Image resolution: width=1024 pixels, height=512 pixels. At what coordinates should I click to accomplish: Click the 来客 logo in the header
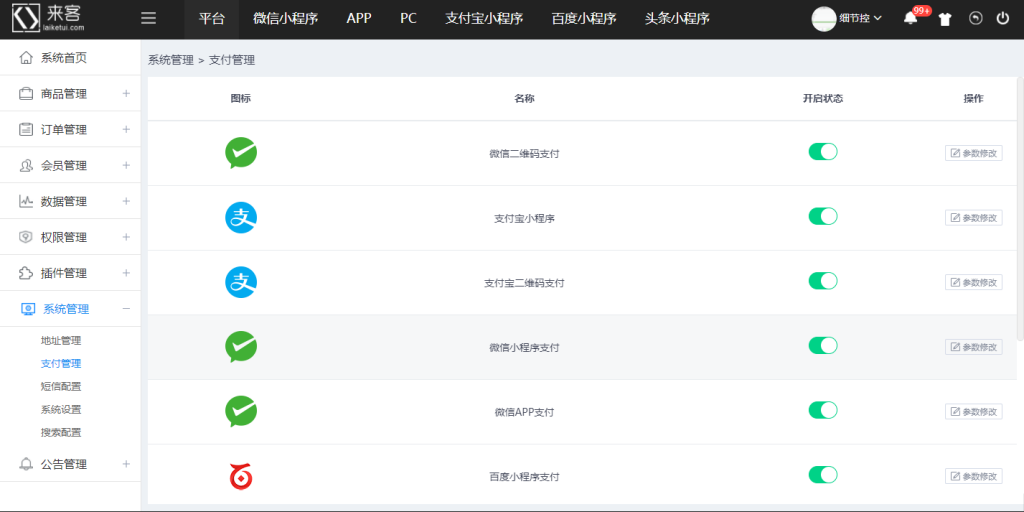click(x=55, y=18)
